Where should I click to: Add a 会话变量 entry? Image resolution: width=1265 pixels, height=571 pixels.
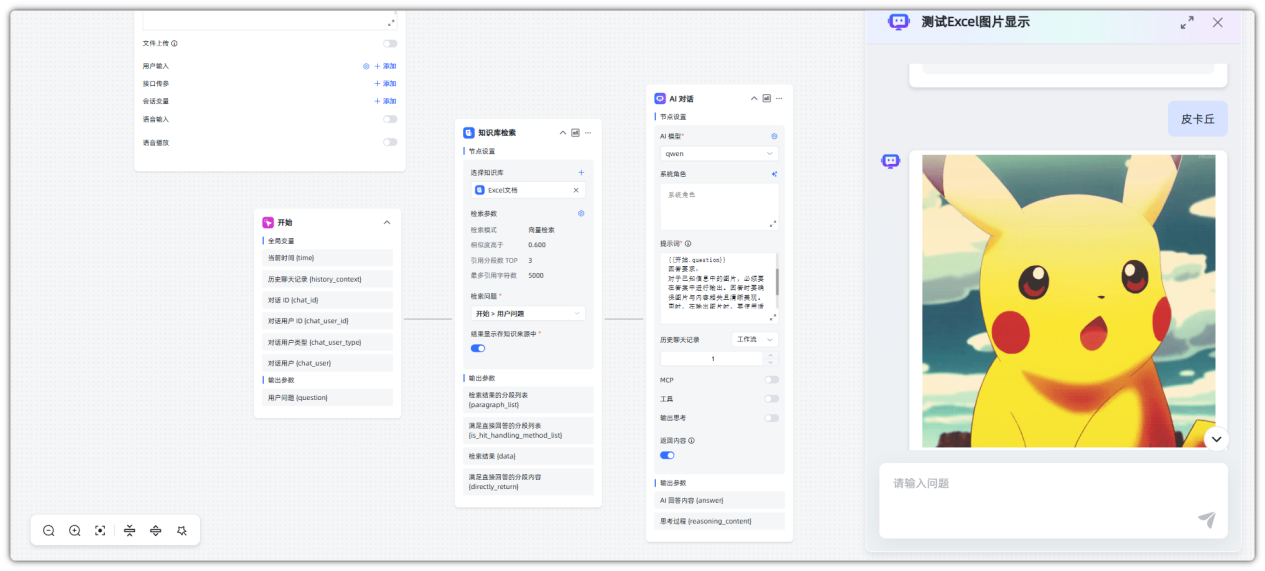click(x=385, y=101)
